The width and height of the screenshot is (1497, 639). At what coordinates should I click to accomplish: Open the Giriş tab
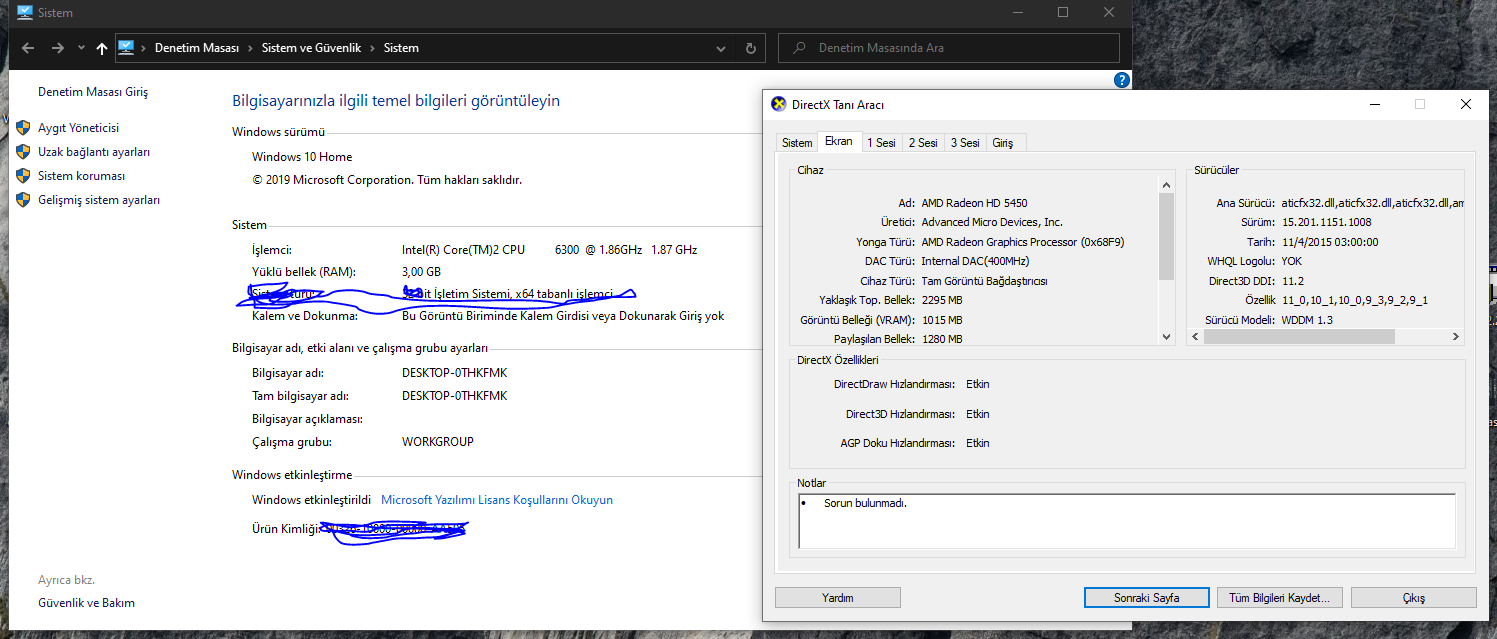(x=1002, y=143)
